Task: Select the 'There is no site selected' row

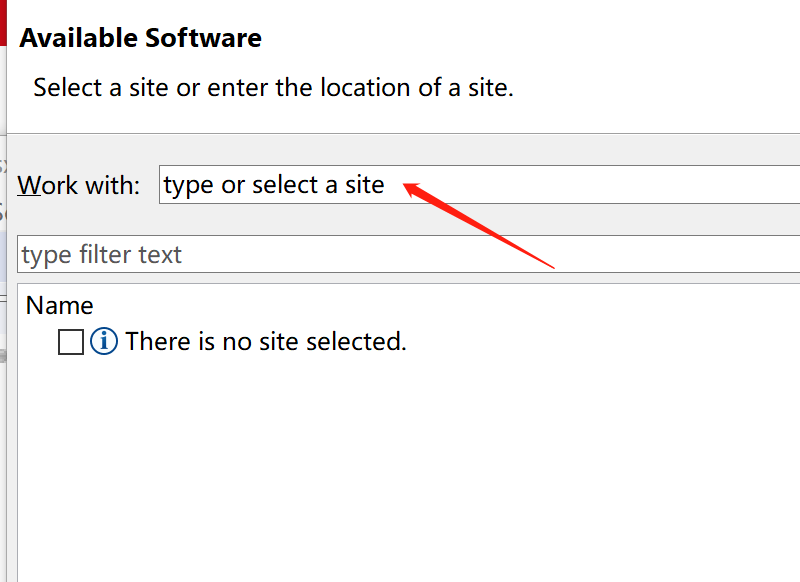Action: coord(265,341)
